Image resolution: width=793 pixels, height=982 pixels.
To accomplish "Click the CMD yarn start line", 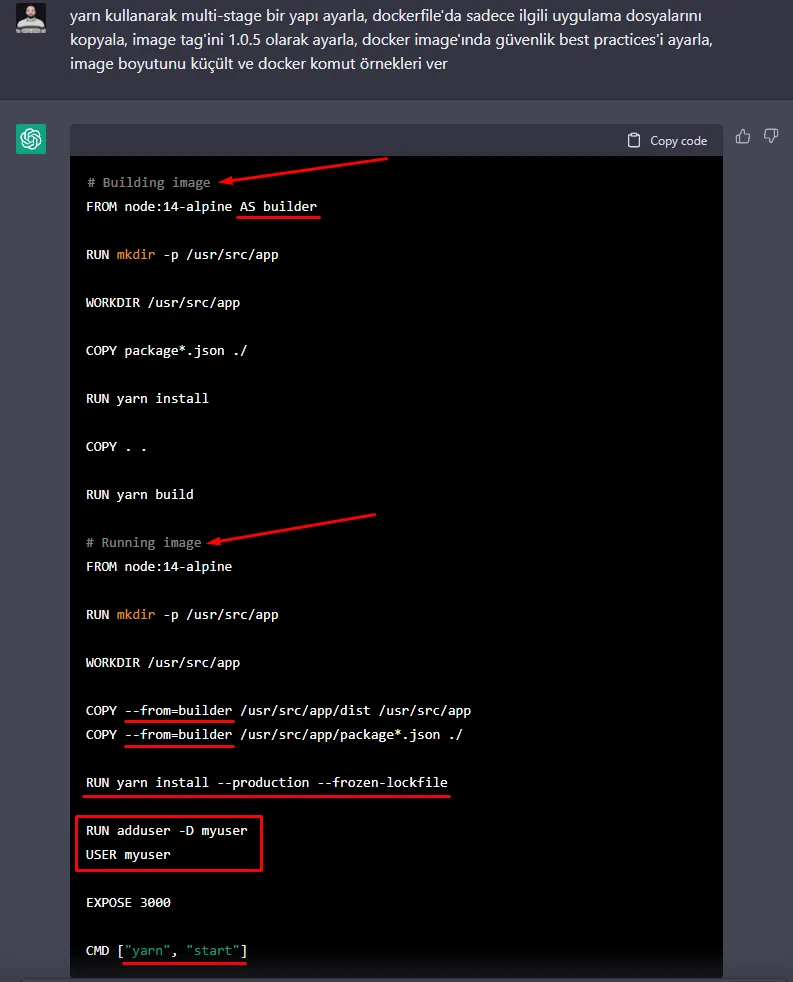I will [166, 951].
